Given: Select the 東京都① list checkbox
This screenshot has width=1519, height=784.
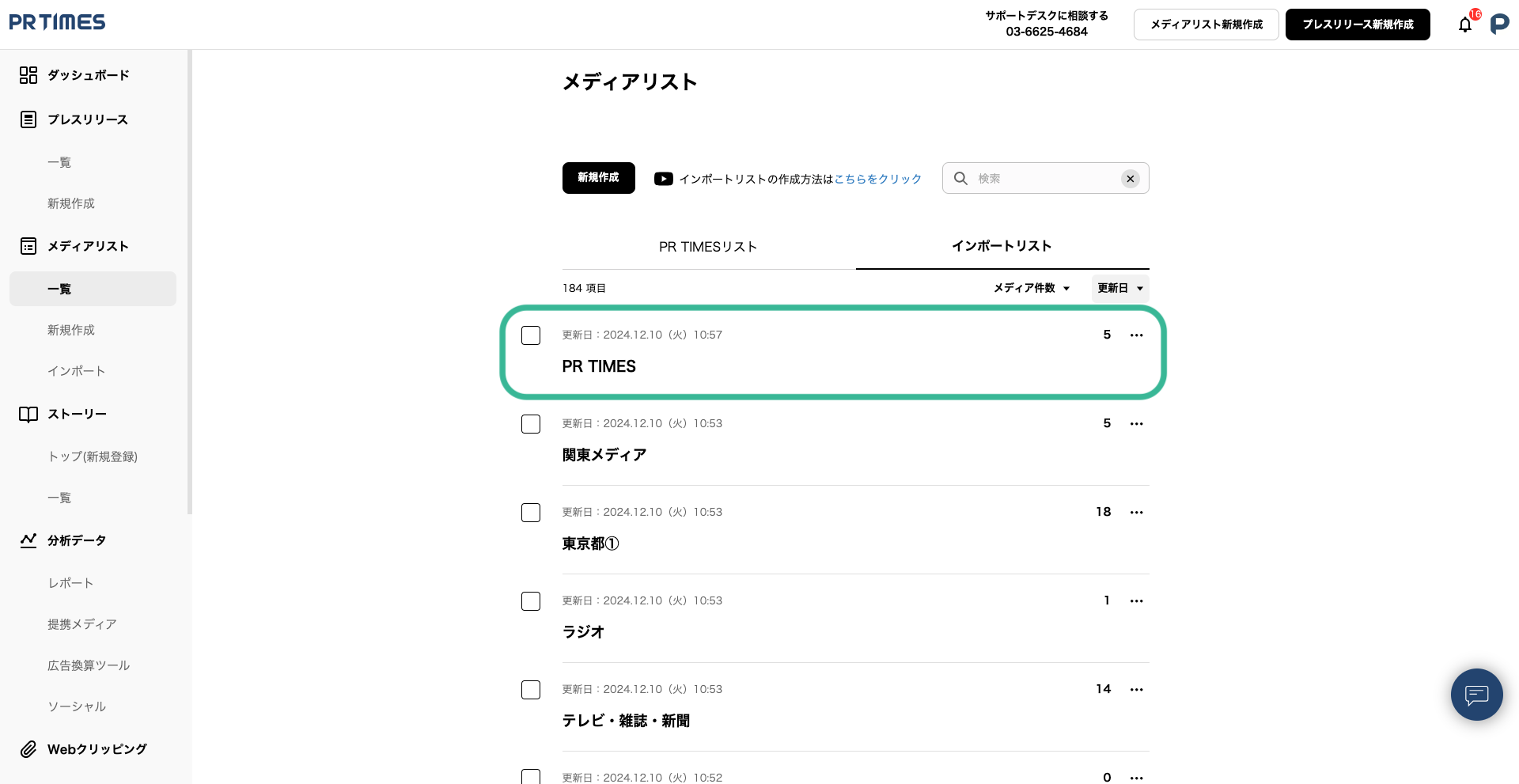Looking at the screenshot, I should [531, 513].
